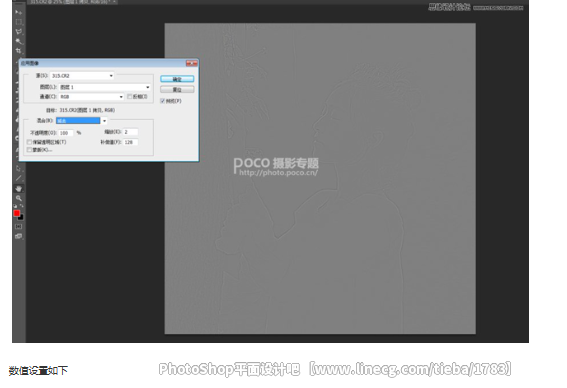Click the Scale field showing 2

coord(131,132)
